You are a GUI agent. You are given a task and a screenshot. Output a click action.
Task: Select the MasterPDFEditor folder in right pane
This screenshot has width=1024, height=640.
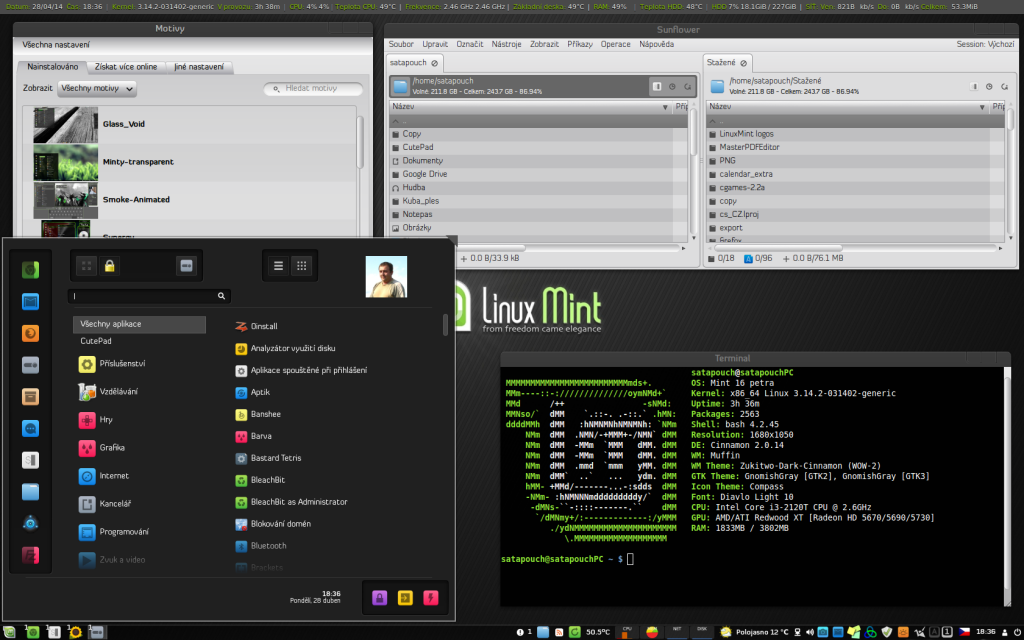[x=856, y=148]
